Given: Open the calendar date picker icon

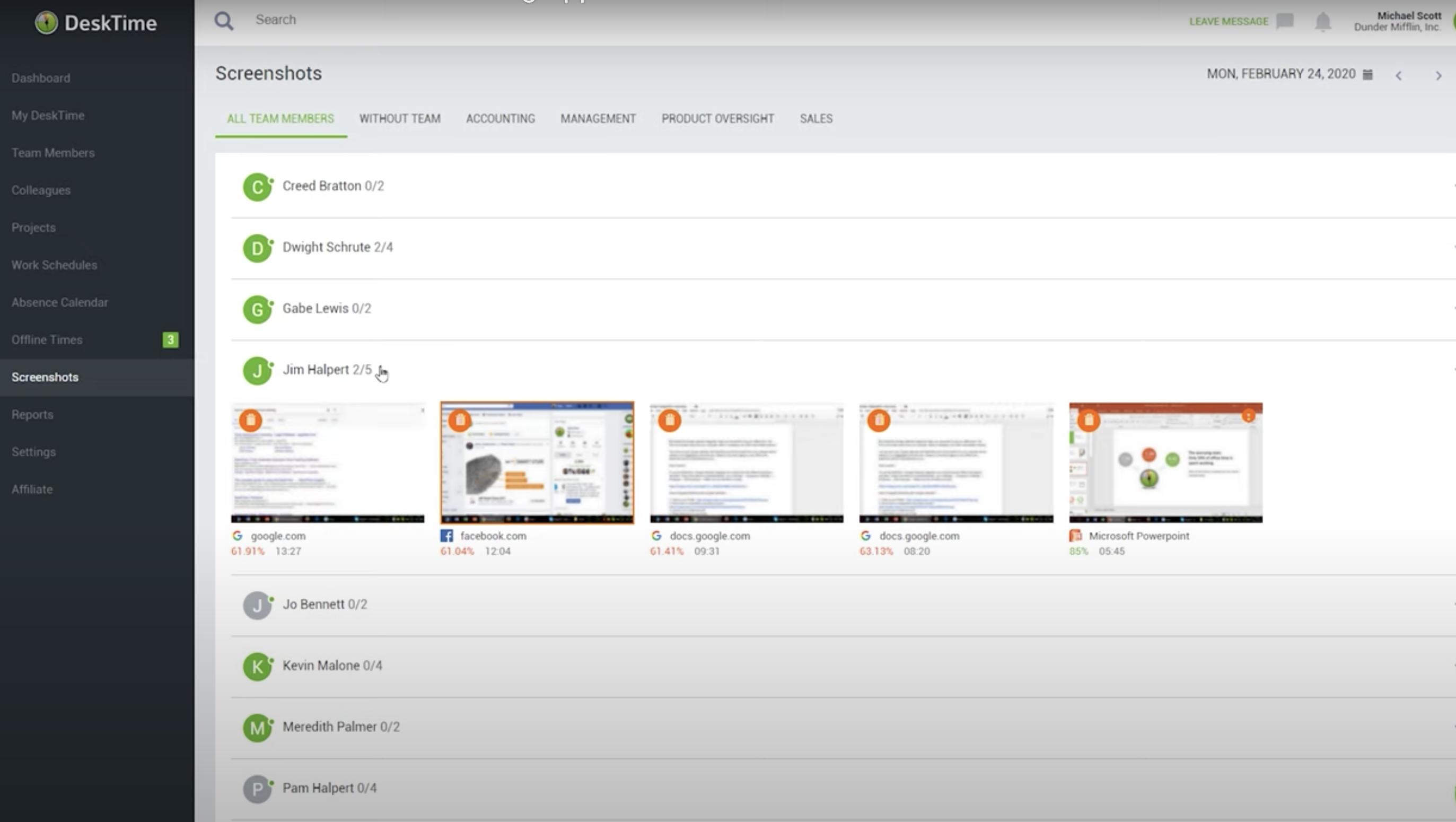Looking at the screenshot, I should point(1368,75).
